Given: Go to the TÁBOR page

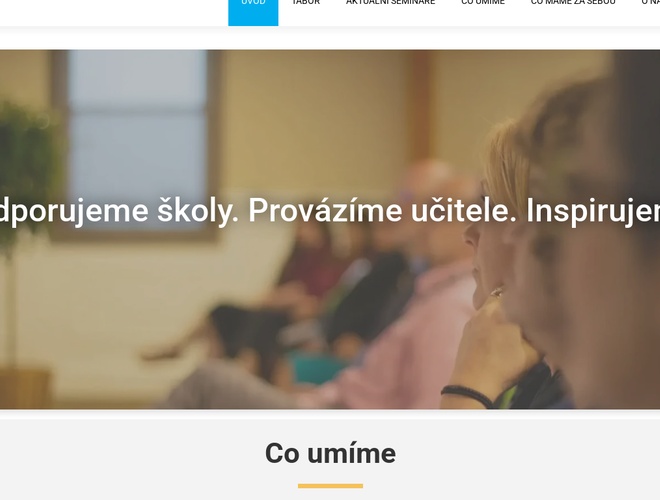Looking at the screenshot, I should [306, 3].
